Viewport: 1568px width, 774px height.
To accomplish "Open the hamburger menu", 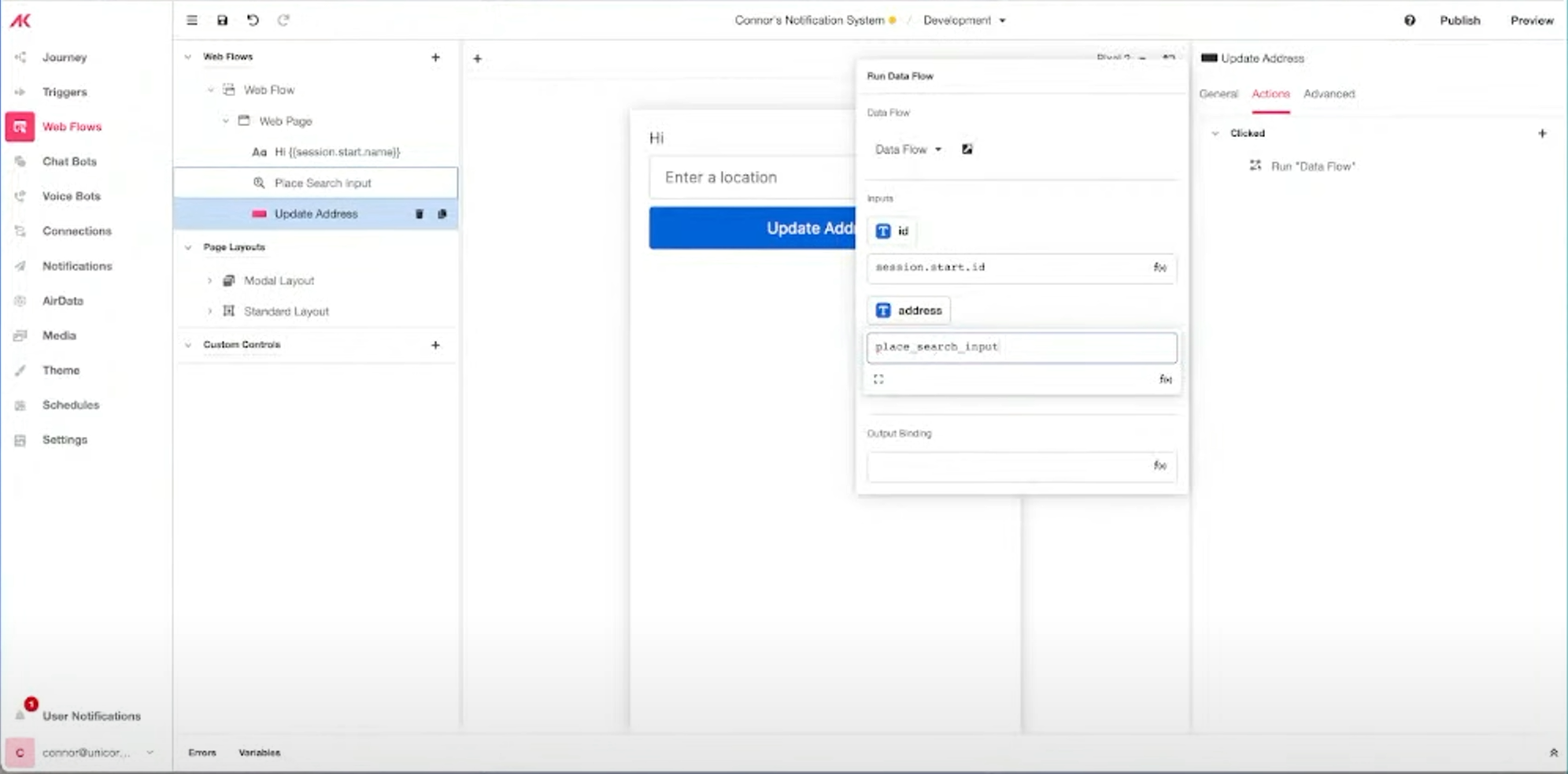I will point(191,20).
